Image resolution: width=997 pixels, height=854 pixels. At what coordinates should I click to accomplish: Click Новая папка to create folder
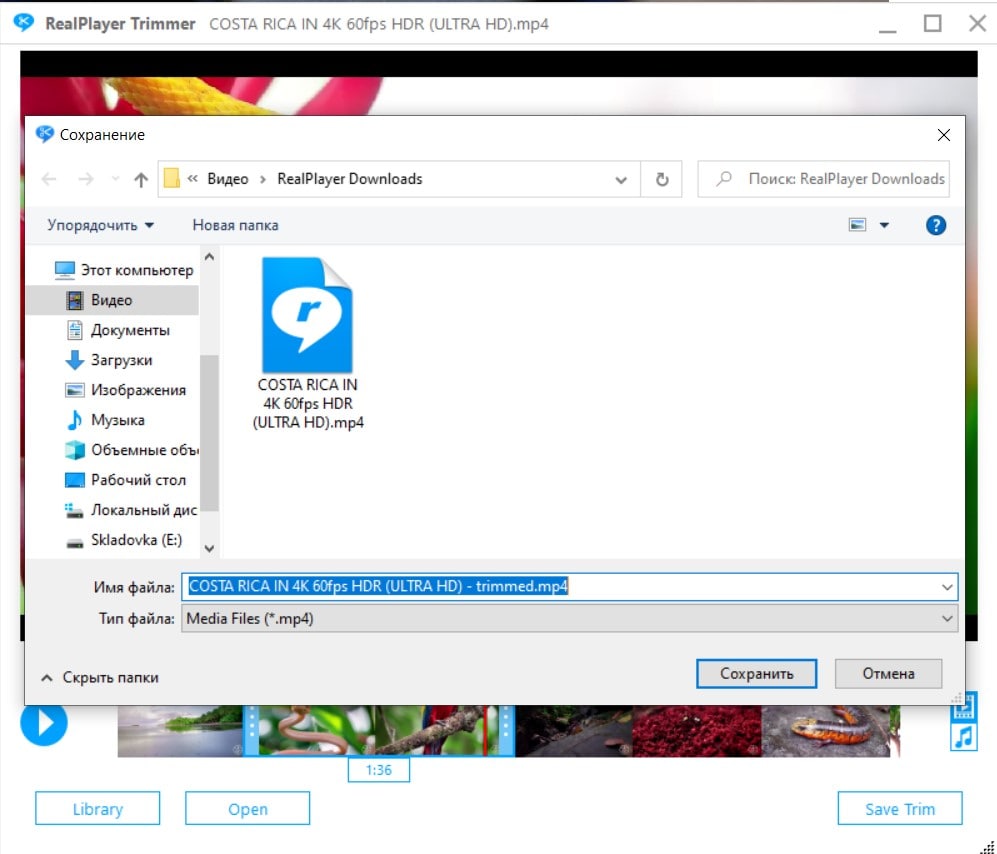tap(235, 225)
